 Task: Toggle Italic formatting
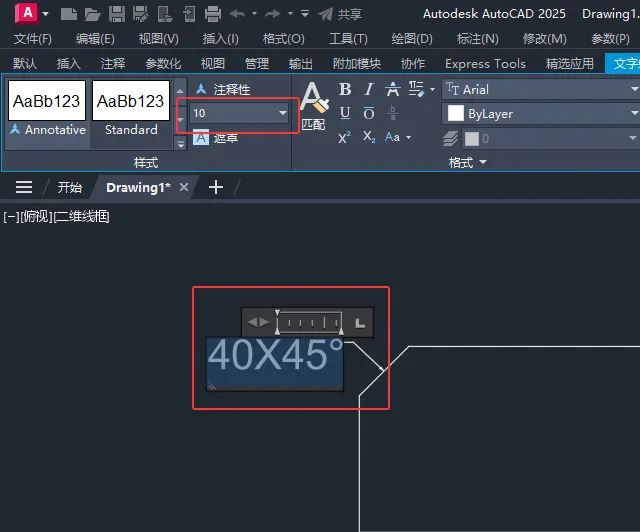pos(369,89)
